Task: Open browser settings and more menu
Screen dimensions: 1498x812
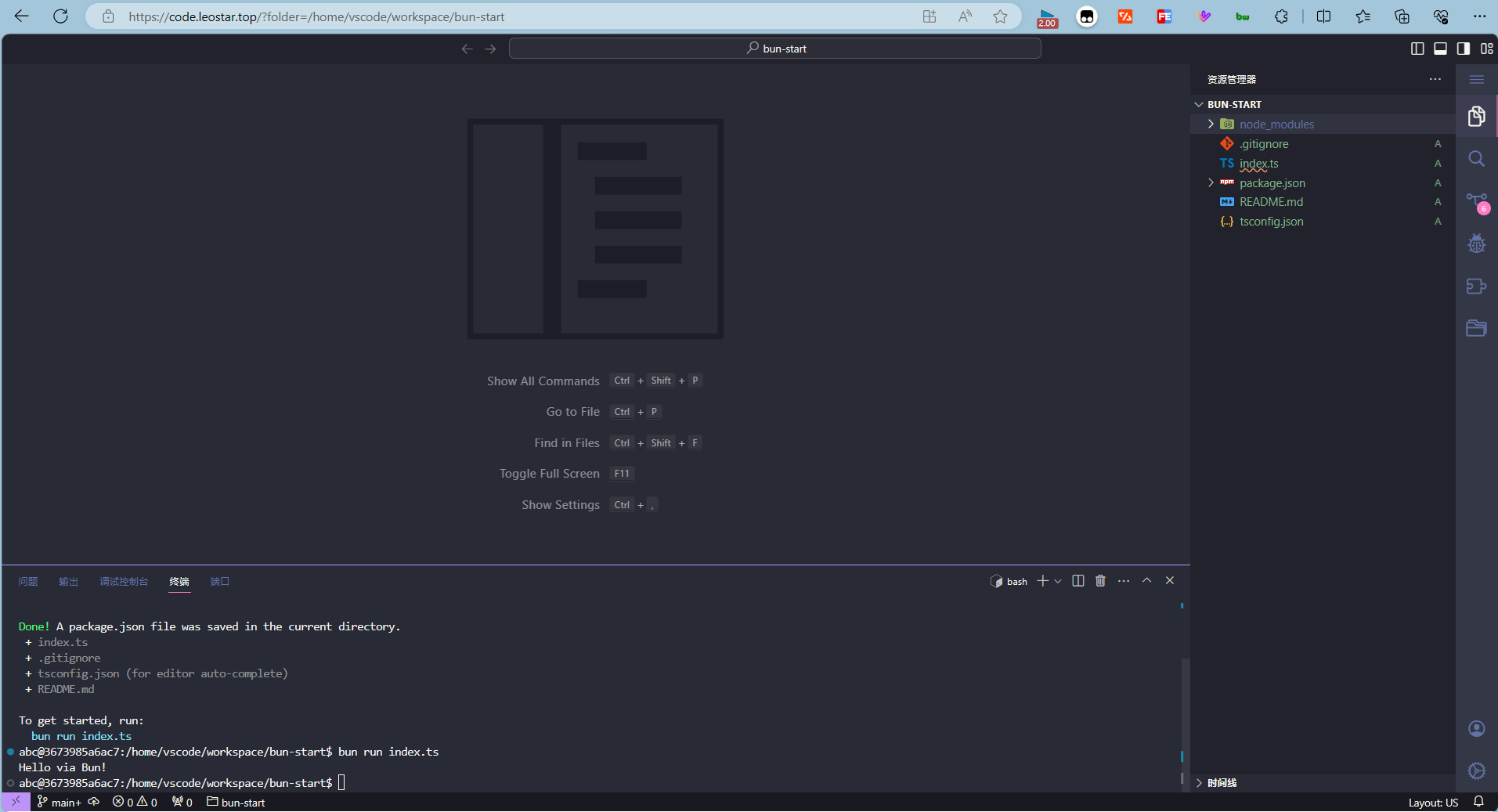Action: pyautogui.click(x=1479, y=16)
